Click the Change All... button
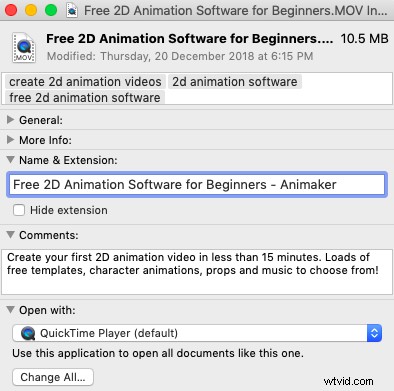The height and width of the screenshot is (391, 394). [53, 377]
